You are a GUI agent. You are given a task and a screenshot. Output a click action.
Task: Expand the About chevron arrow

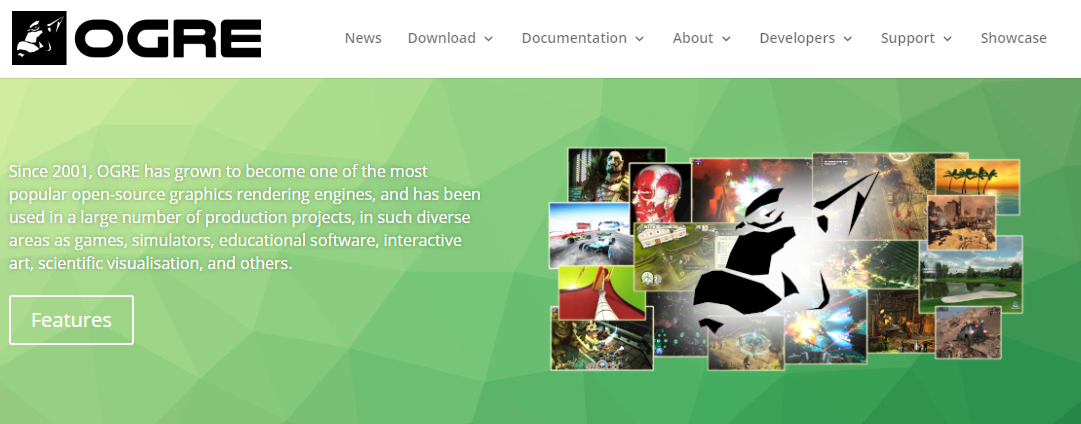(x=726, y=39)
